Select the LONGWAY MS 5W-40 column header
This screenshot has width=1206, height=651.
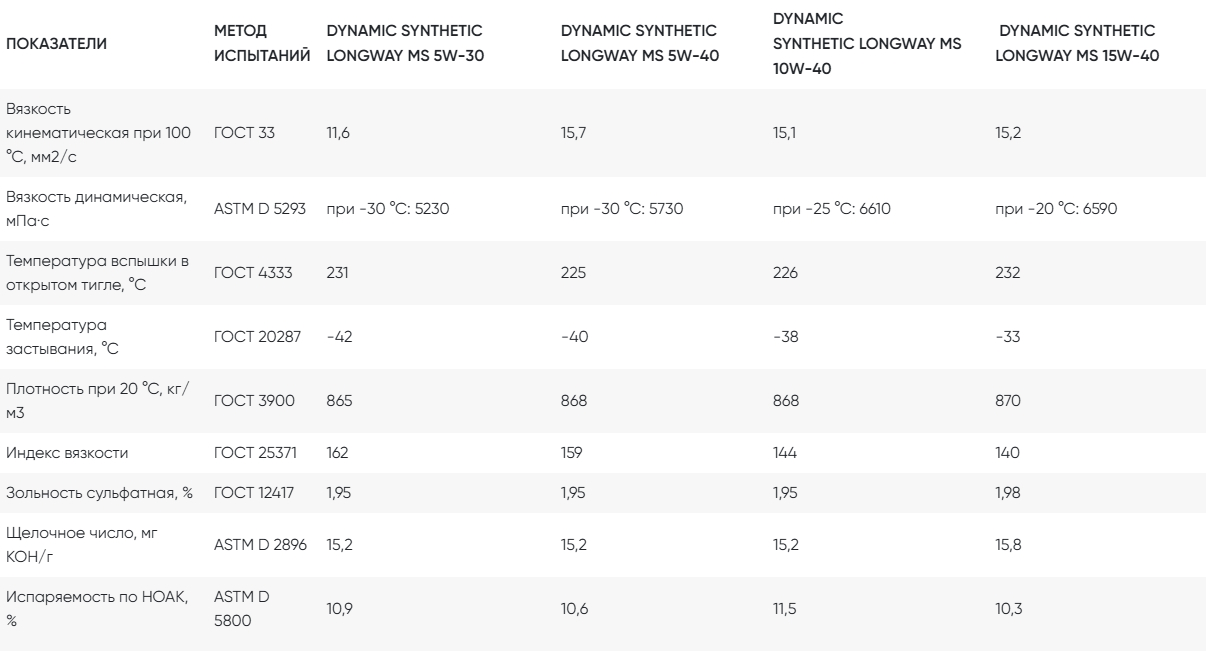pos(639,44)
